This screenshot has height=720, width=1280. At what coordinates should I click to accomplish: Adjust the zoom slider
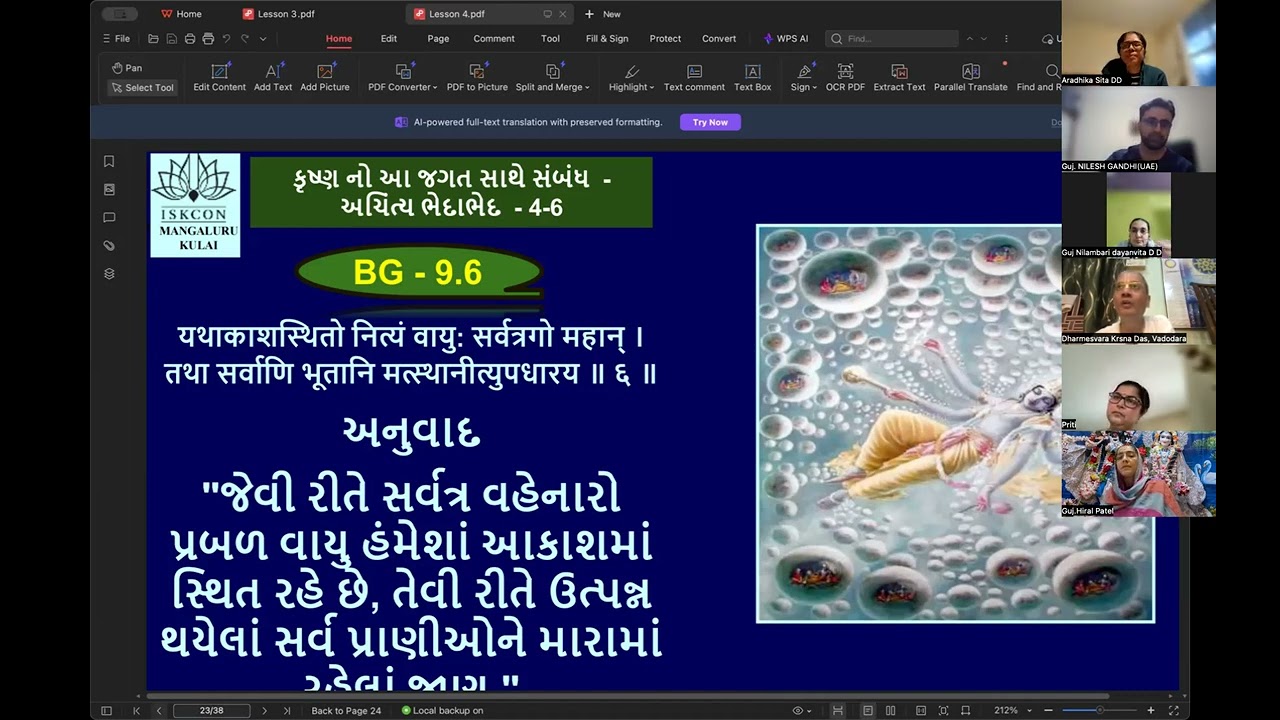click(x=1099, y=710)
